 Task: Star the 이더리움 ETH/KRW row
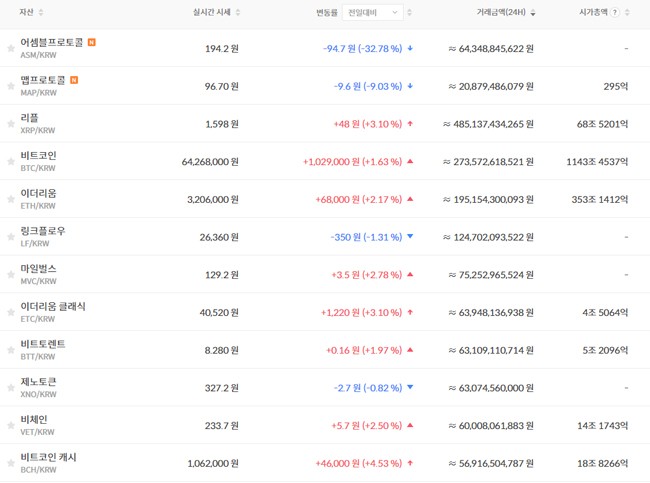pyautogui.click(x=11, y=199)
